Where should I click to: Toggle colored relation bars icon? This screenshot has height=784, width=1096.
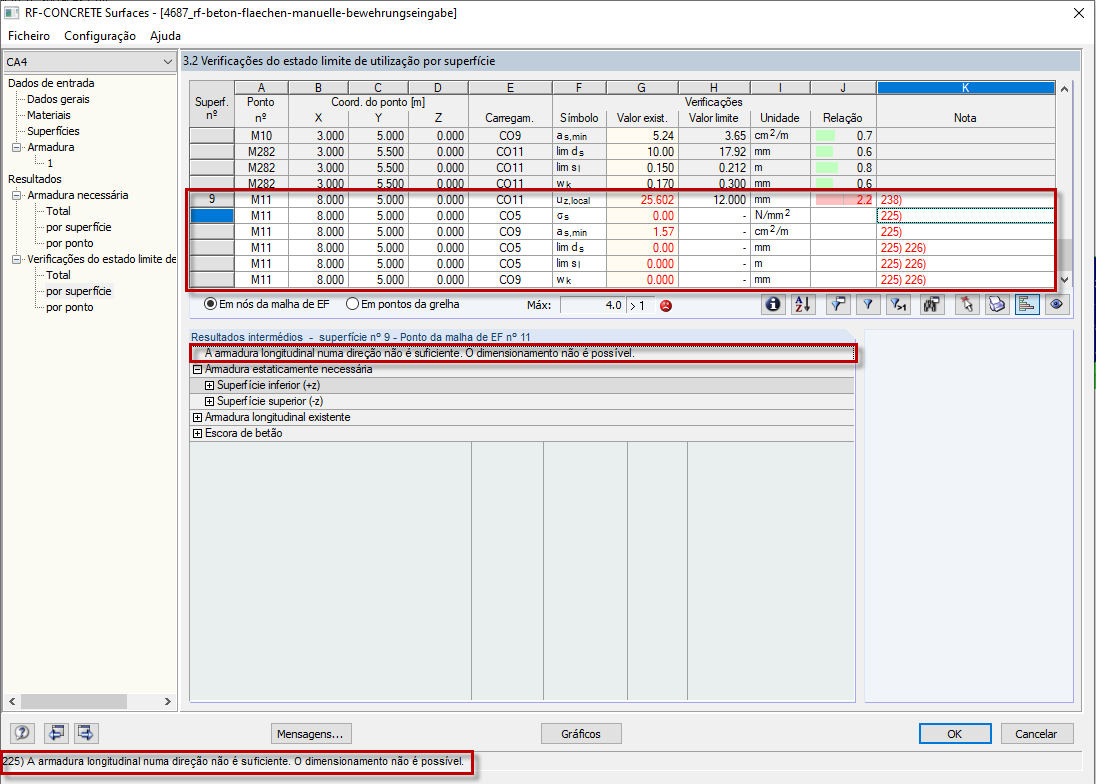coord(1027,305)
